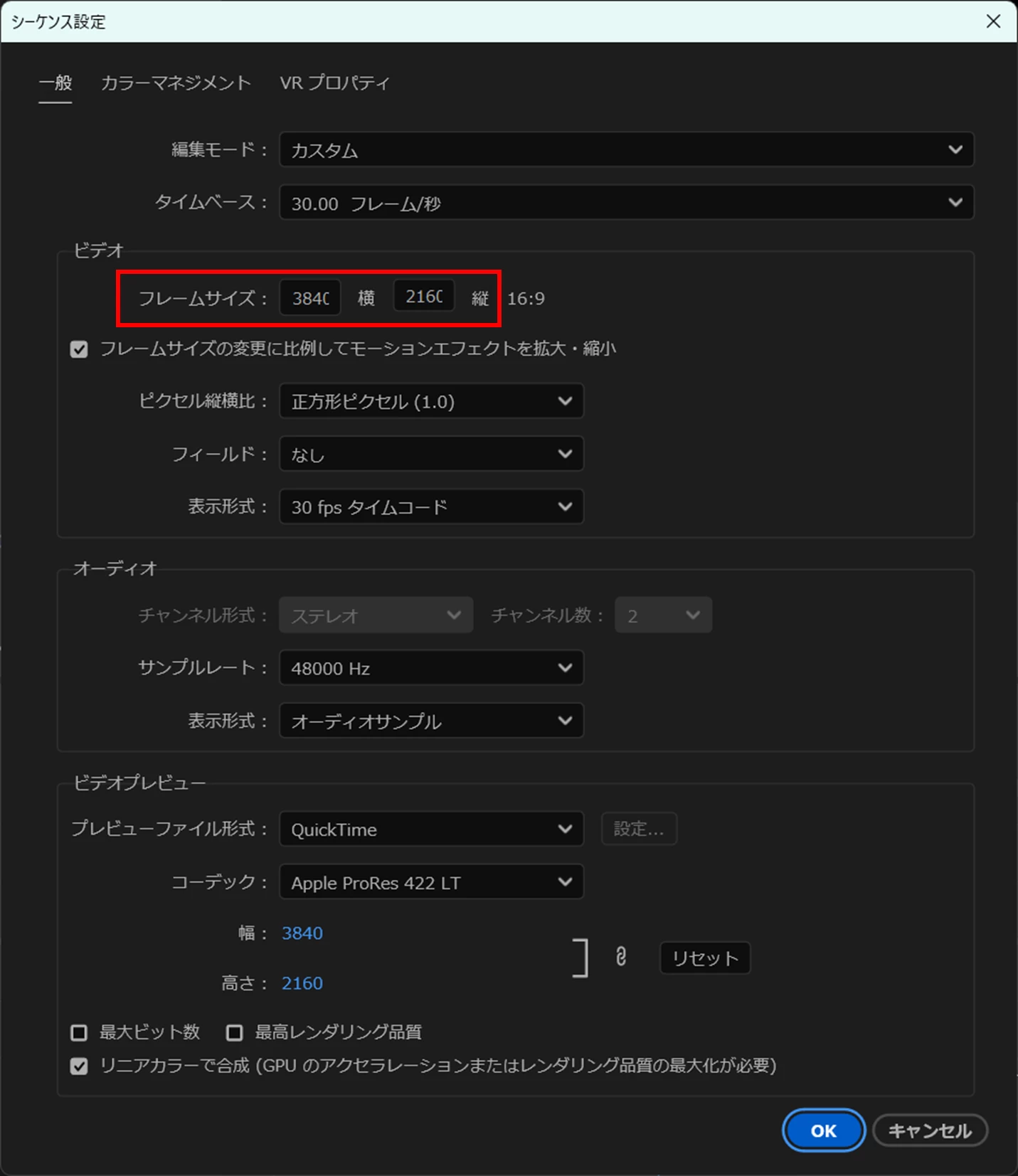Toggle フレームサイズの変更に比例してモーションエフェクトを拡大・縮小 checkbox
Screen dimensions: 1018x1176
(79, 349)
